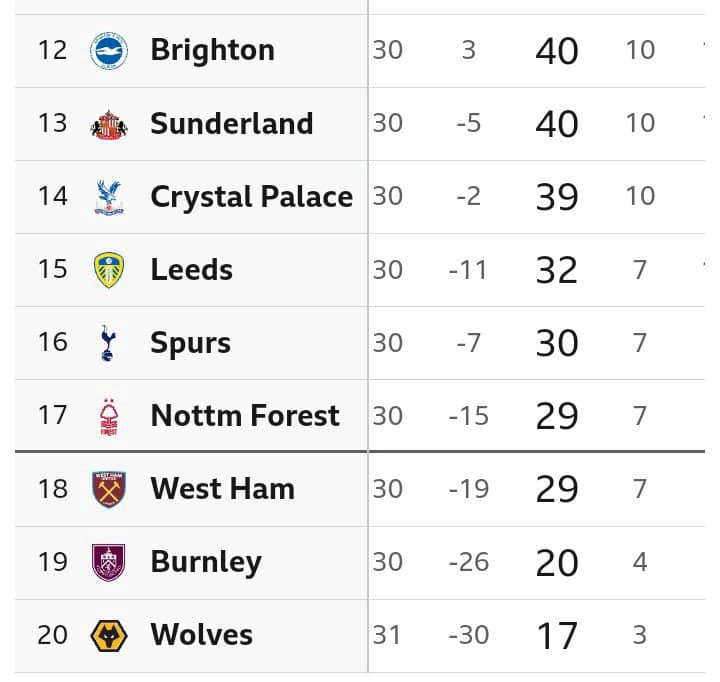The image size is (720, 682).
Task: Click the Leeds club crest
Action: pos(108,270)
